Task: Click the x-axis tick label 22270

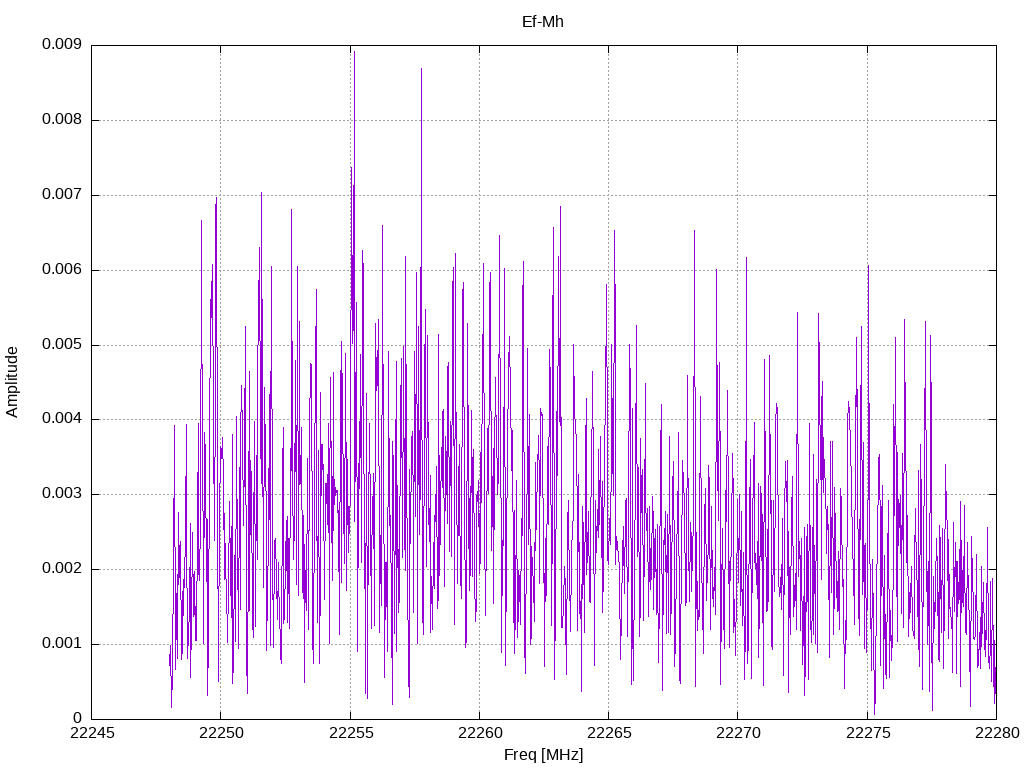Action: 739,733
